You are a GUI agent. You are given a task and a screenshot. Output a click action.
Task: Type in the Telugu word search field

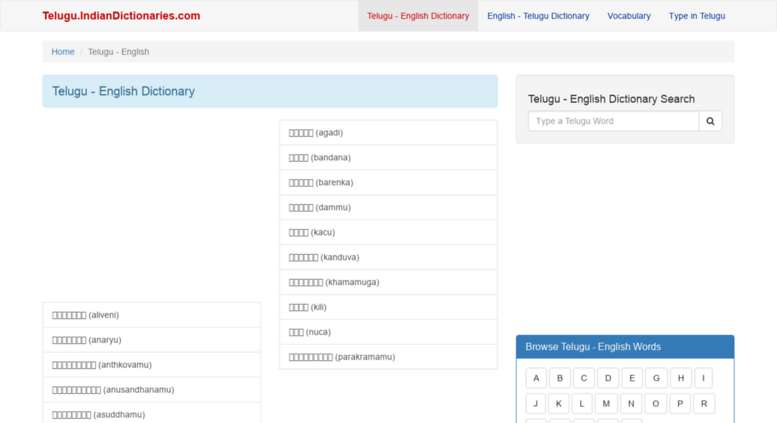click(x=613, y=121)
